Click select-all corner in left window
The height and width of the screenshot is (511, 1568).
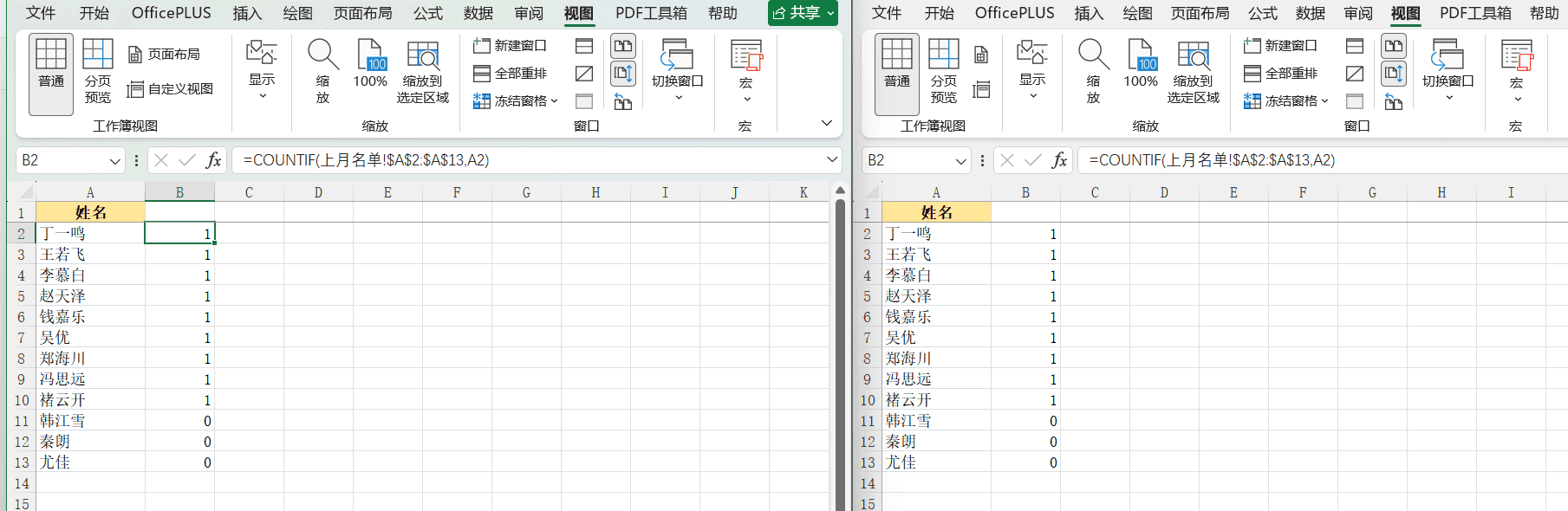23,192
